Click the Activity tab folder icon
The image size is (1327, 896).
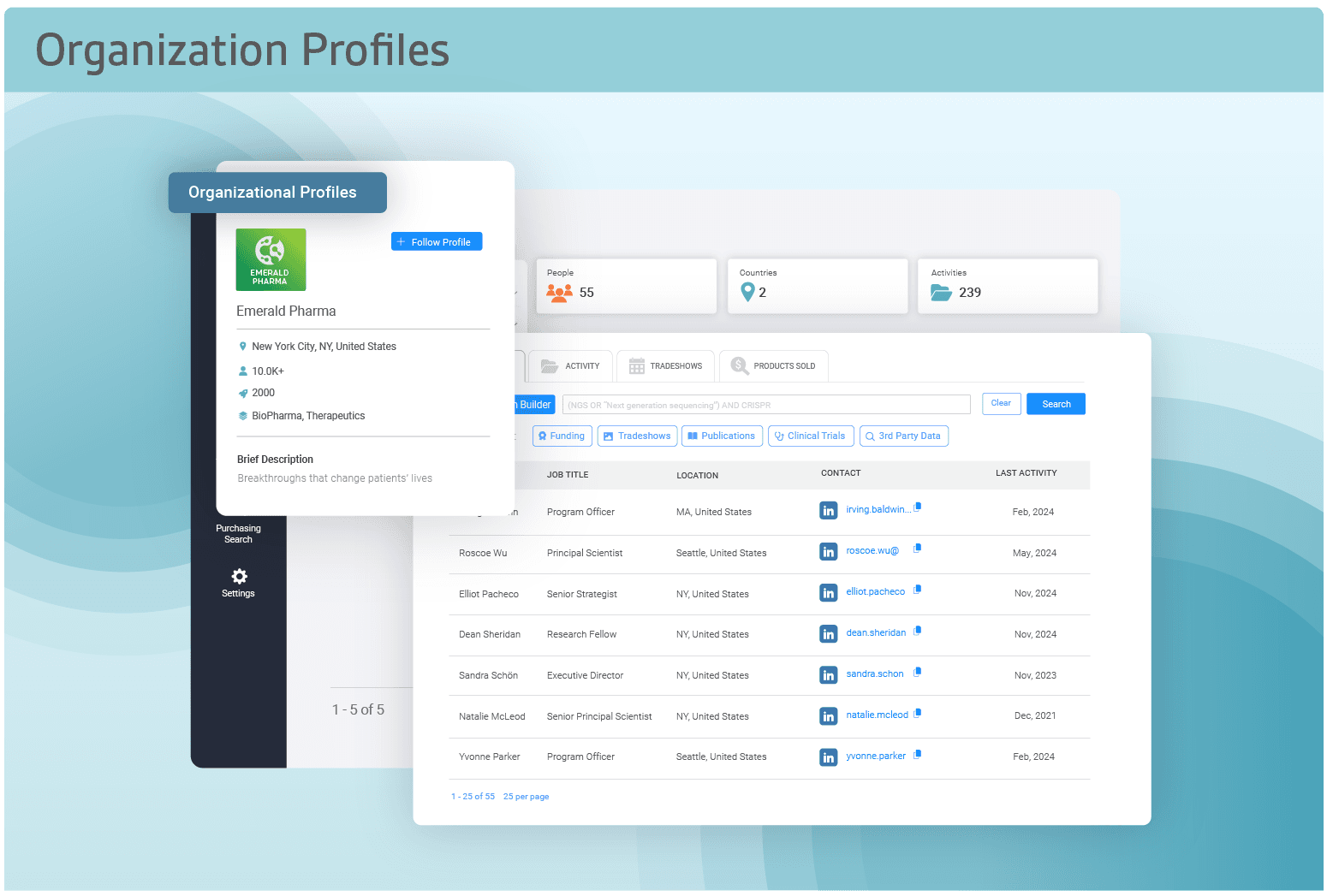click(x=550, y=366)
